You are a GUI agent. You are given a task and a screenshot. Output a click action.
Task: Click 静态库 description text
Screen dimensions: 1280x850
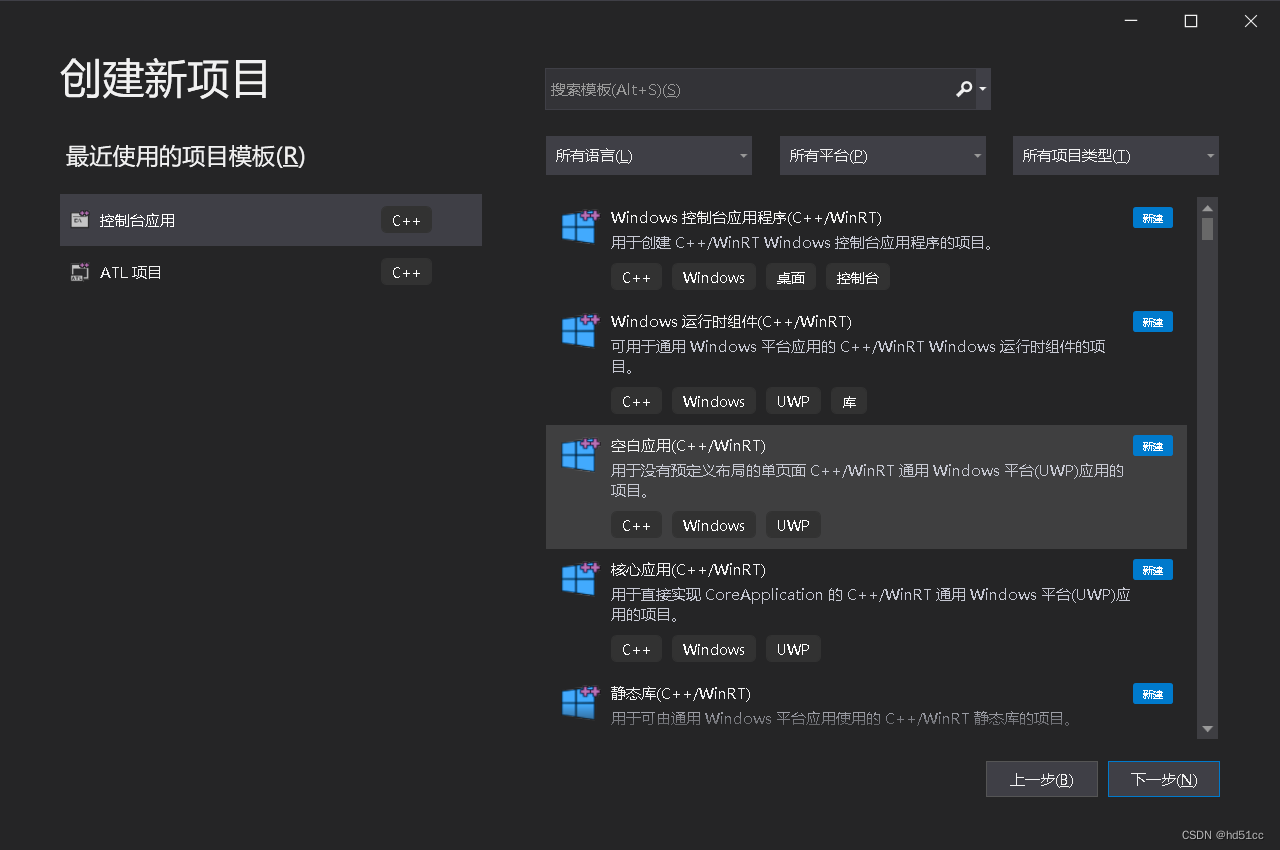(842, 718)
